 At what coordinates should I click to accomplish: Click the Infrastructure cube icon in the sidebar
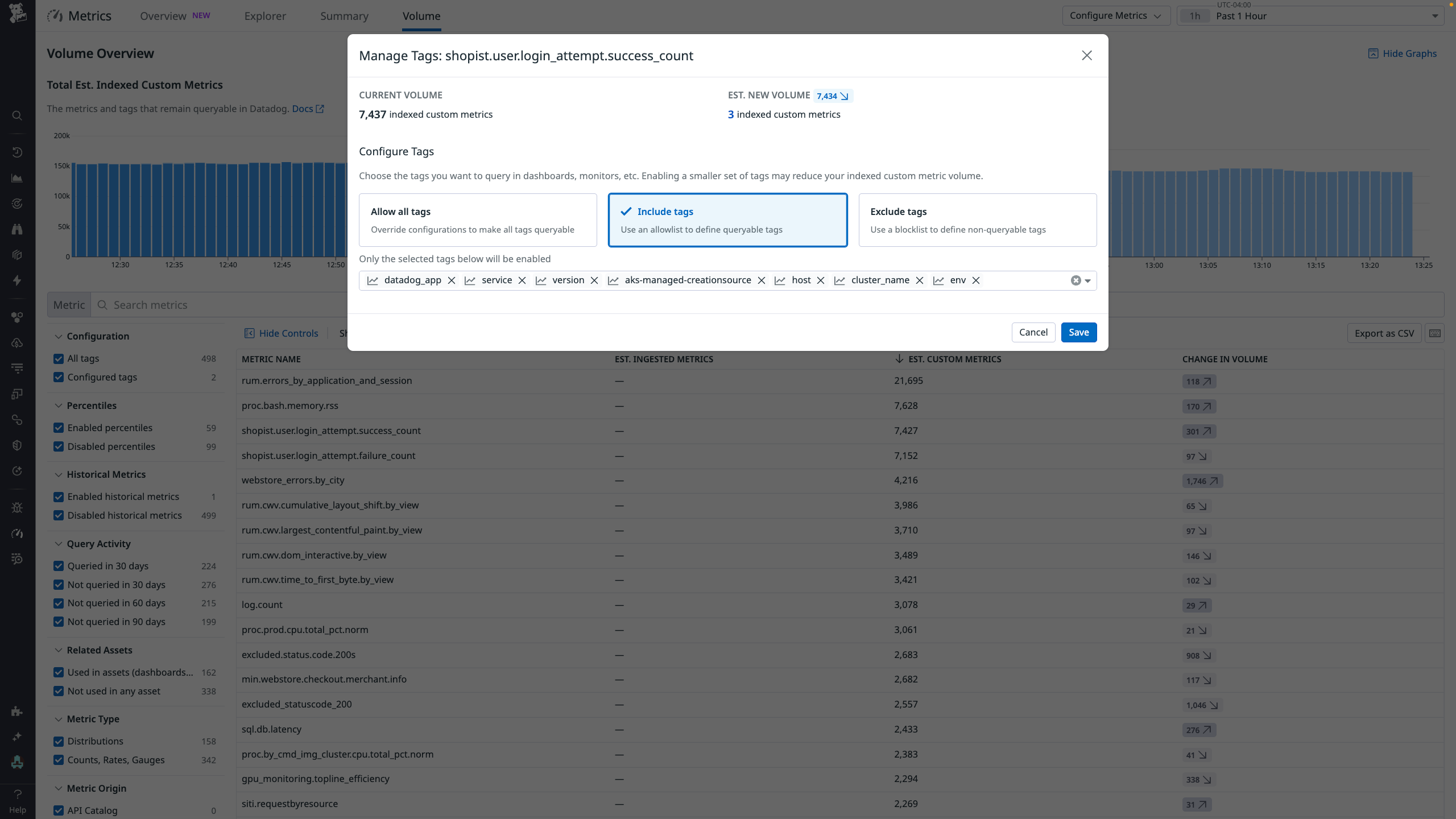[x=17, y=254]
